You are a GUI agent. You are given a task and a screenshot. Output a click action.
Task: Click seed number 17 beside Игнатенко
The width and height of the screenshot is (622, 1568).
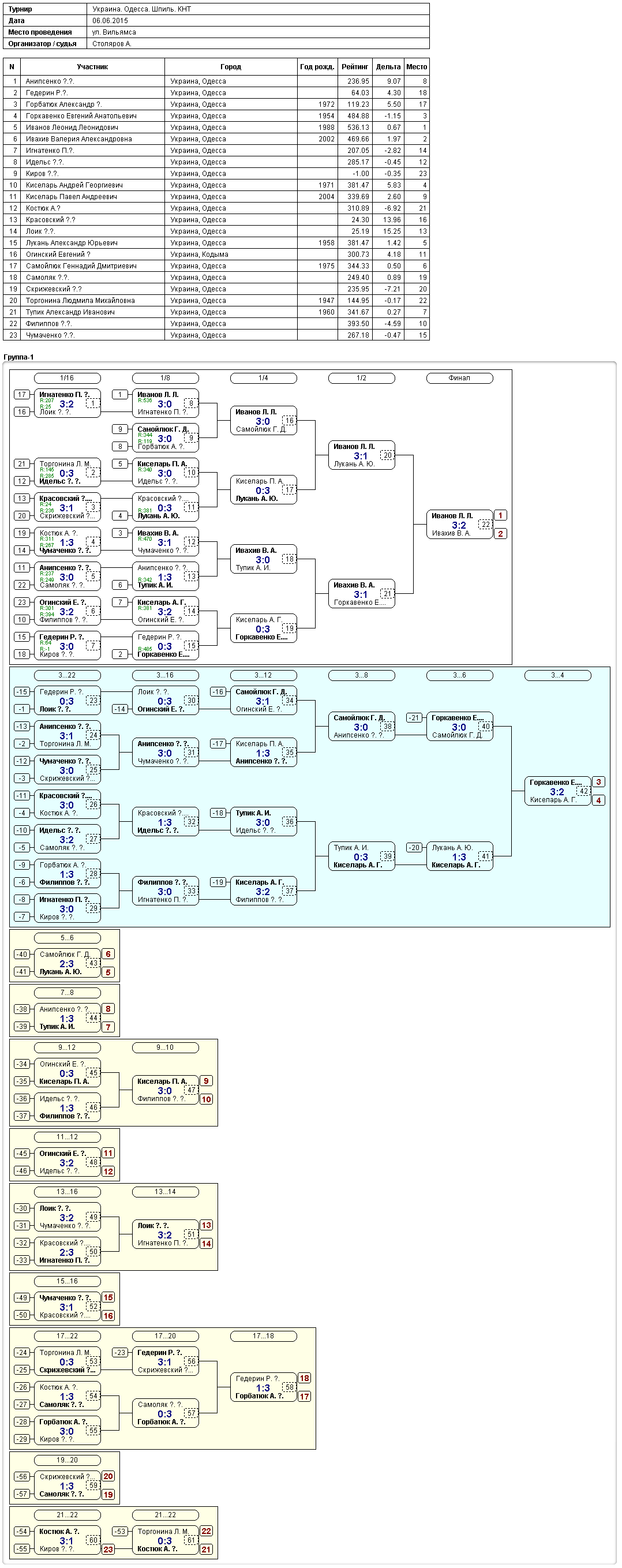pos(22,394)
